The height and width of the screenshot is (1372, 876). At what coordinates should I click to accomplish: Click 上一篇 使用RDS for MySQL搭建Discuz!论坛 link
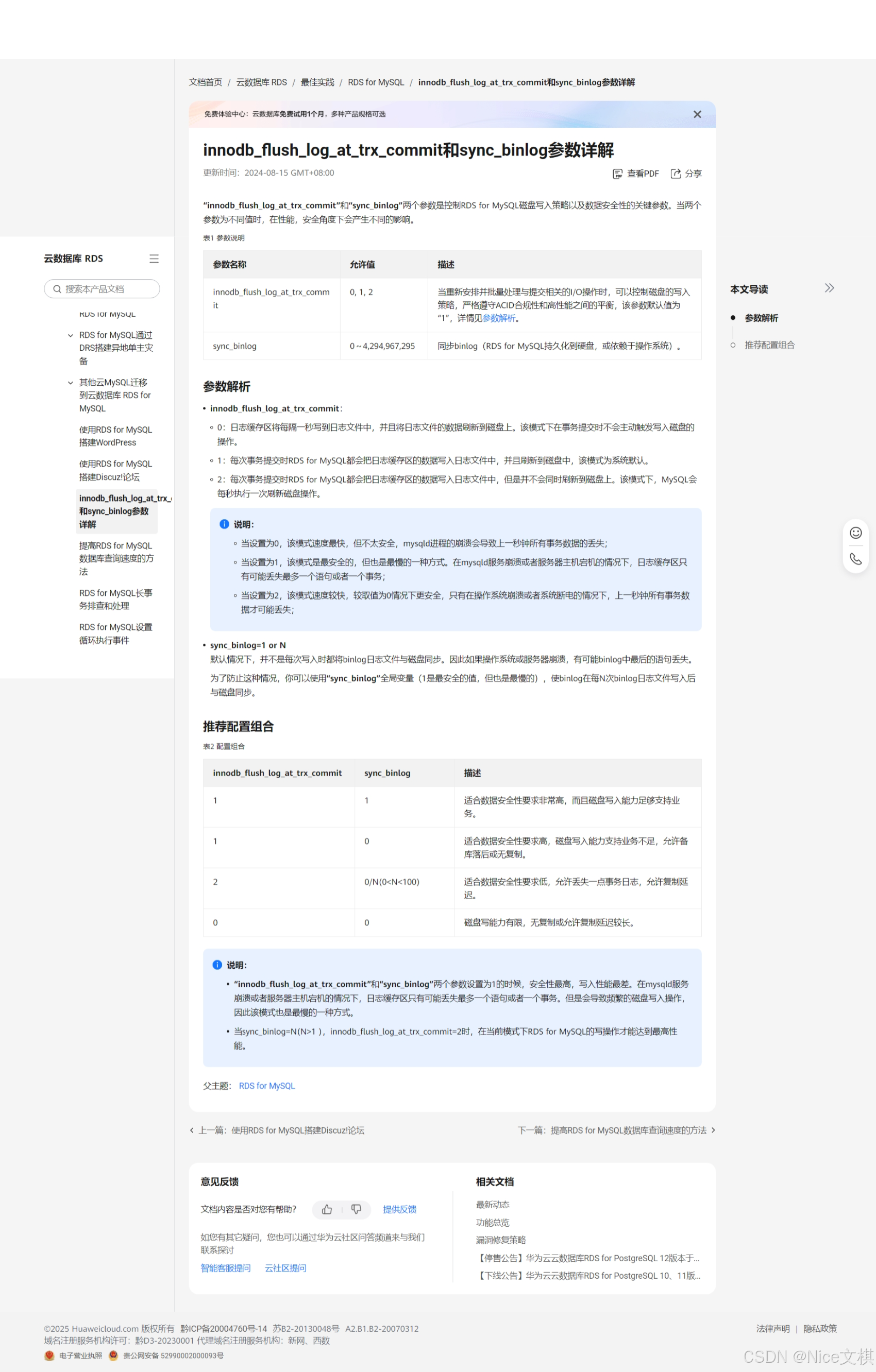click(x=281, y=1131)
